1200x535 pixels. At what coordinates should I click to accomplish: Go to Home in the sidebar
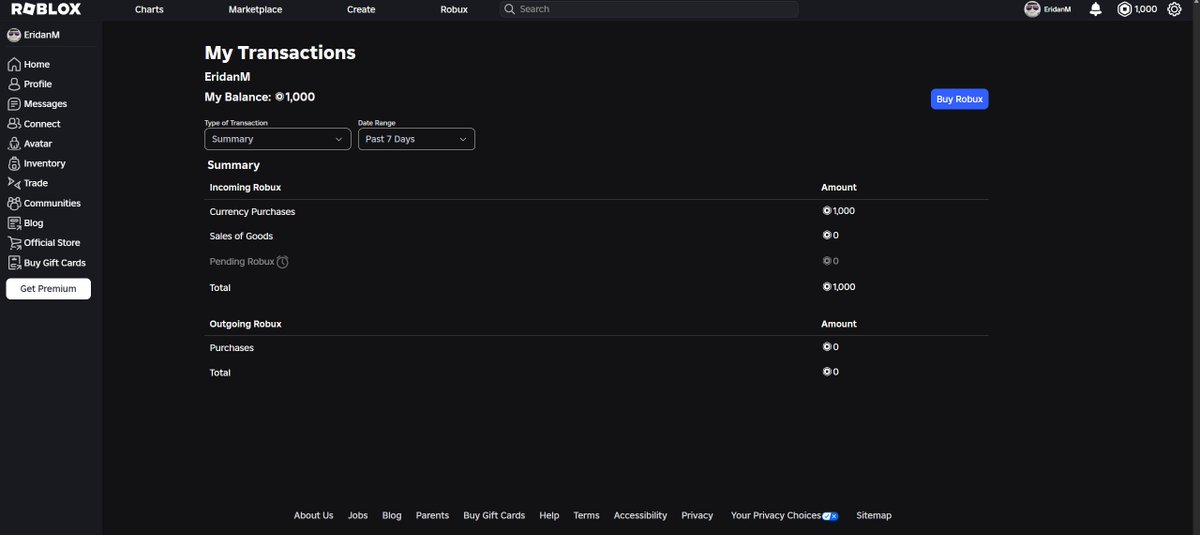[37, 64]
